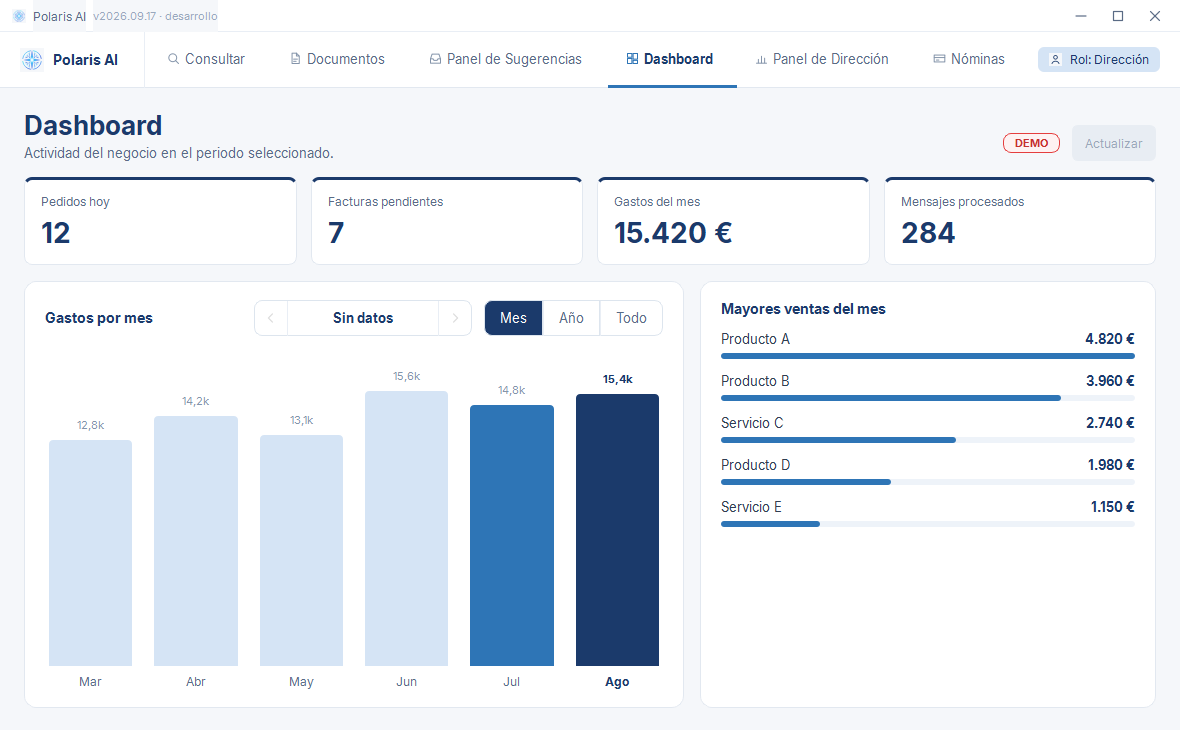Select the Año range option
Screen dimensions: 1180x730
coord(571,318)
